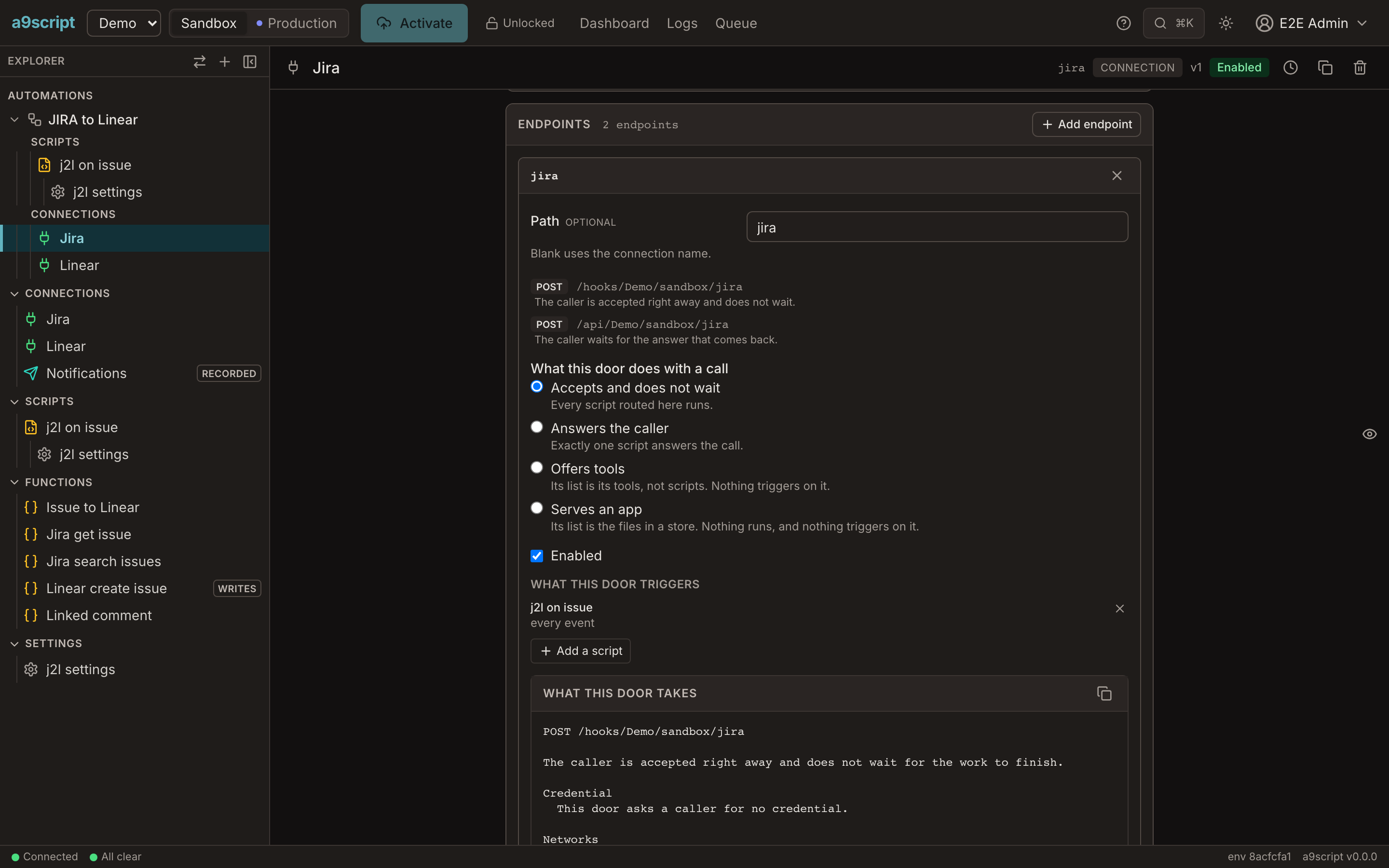Click the Activate button

[414, 23]
